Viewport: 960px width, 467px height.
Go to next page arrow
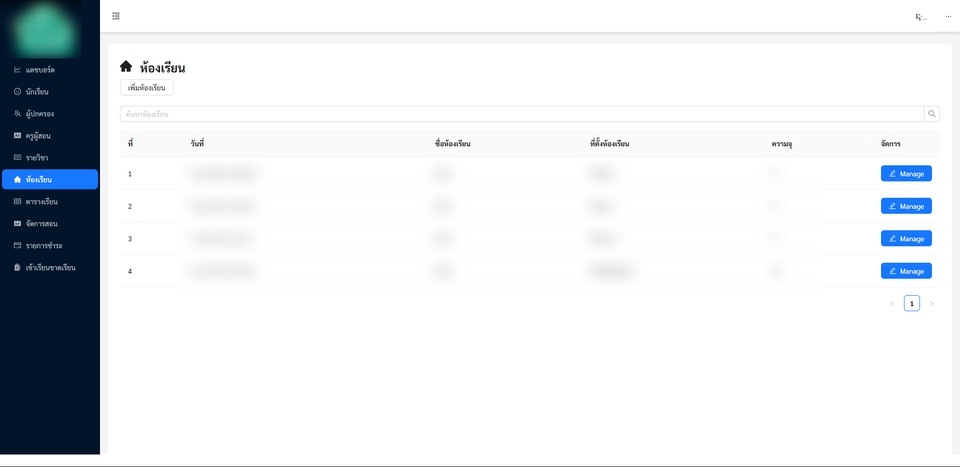click(x=932, y=304)
